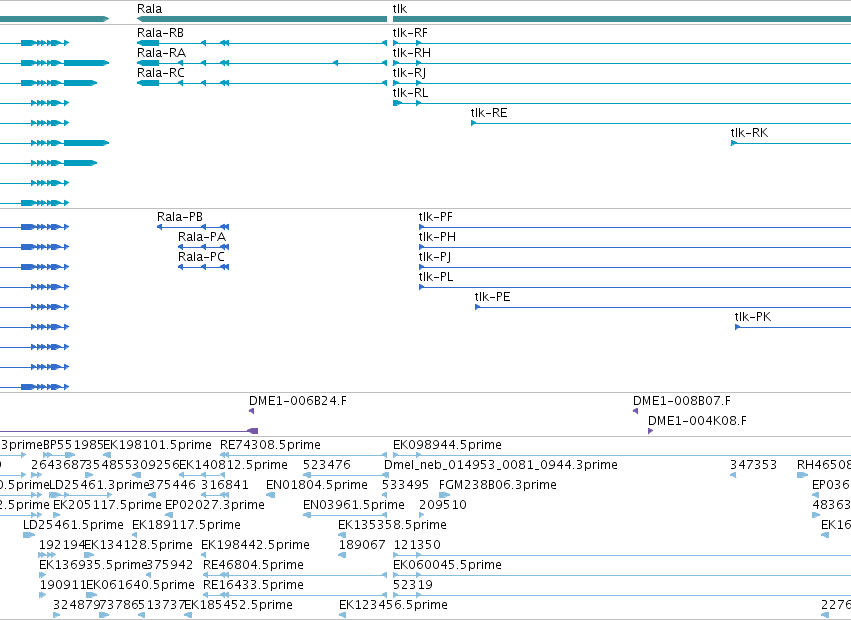851x620 pixels.
Task: Click the DME1-006B24.F feature label
Action: [x=297, y=401]
